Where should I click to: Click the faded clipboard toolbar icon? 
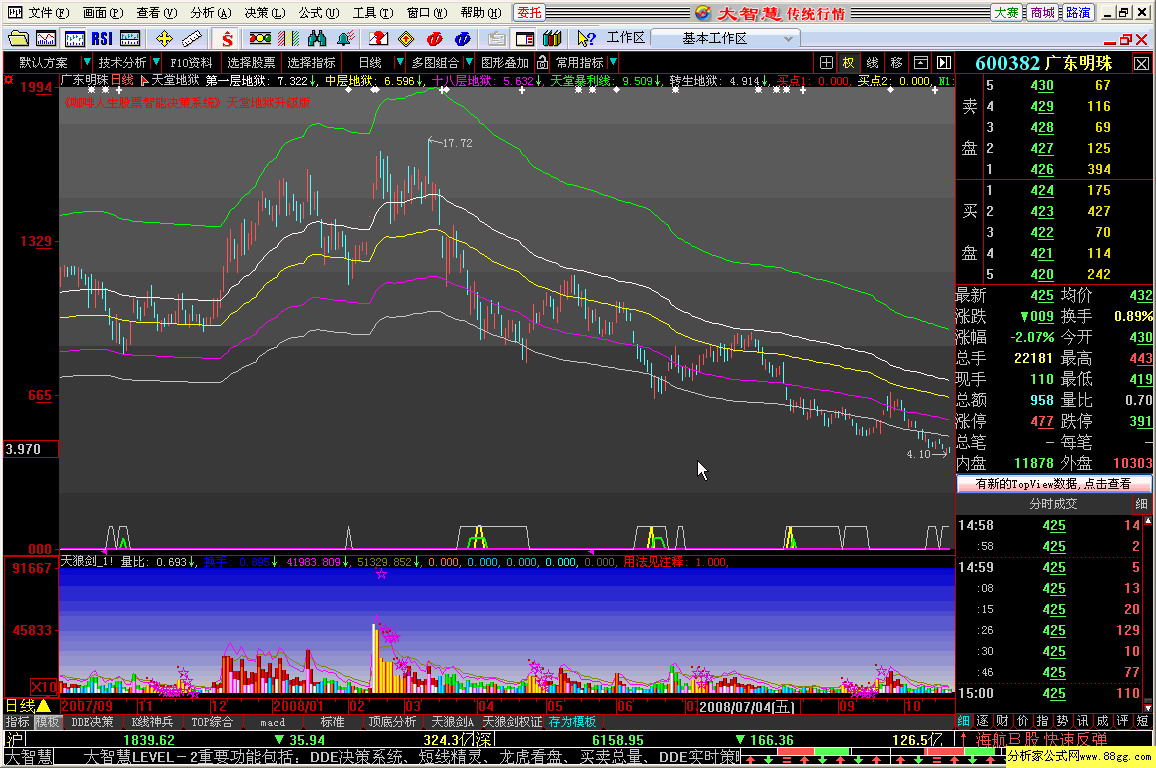click(x=497, y=38)
